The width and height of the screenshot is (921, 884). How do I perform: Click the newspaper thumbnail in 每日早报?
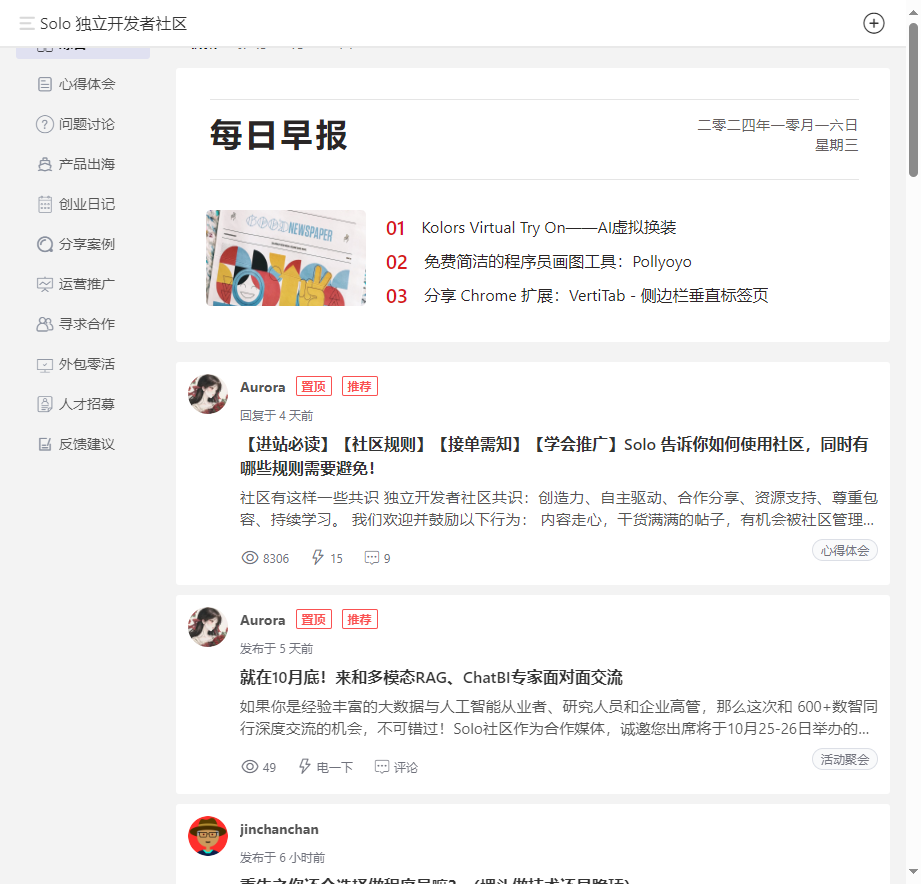pyautogui.click(x=286, y=258)
